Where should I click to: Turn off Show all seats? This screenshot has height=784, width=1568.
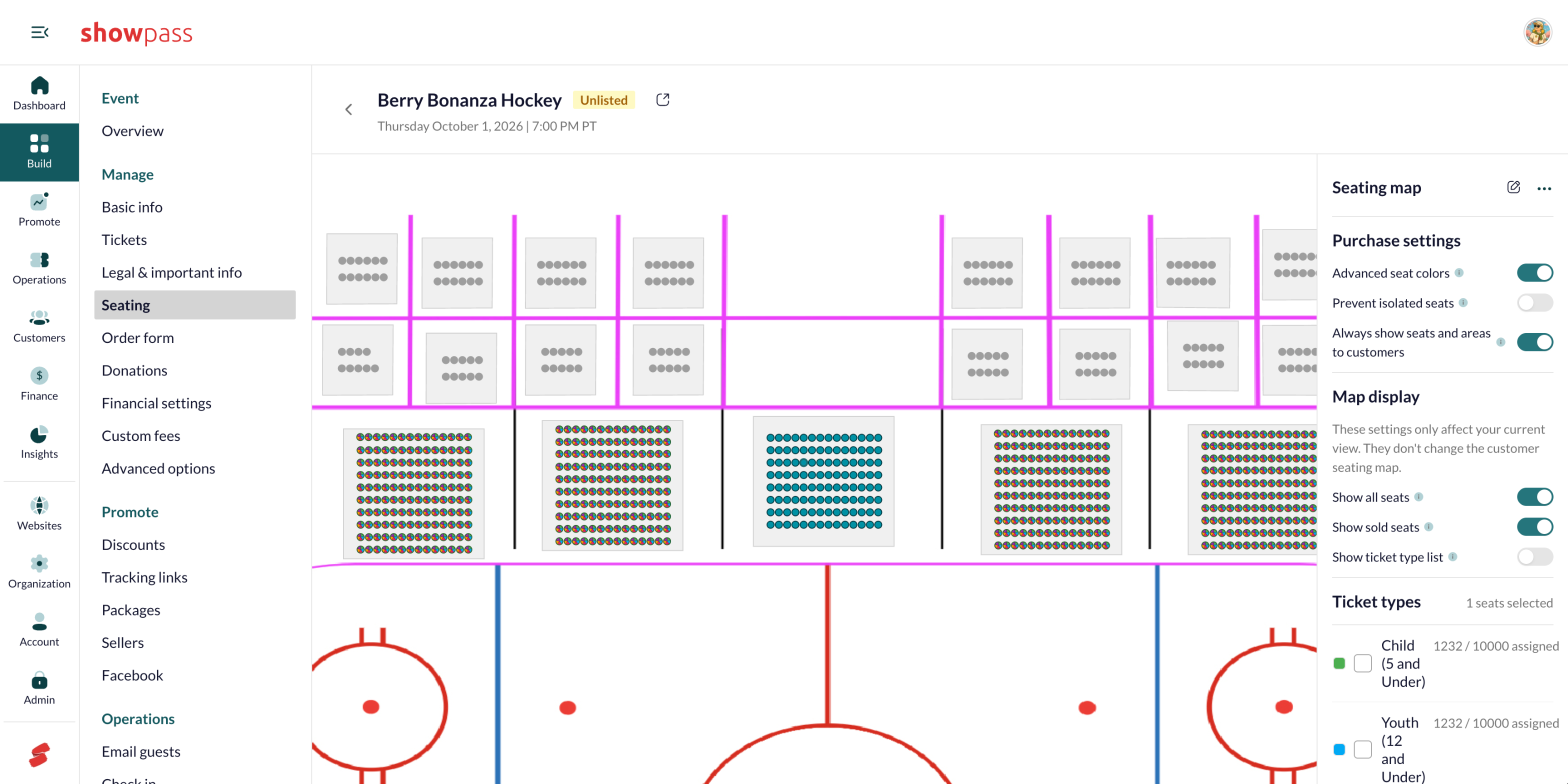coord(1534,496)
